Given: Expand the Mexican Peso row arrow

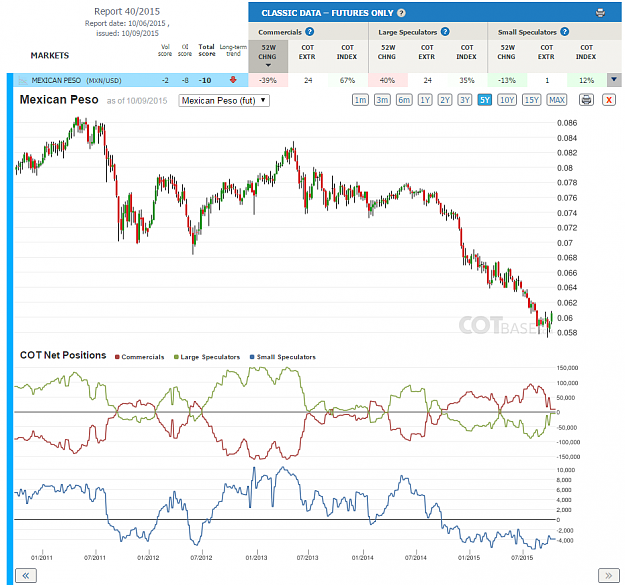Looking at the screenshot, I should [x=614, y=80].
